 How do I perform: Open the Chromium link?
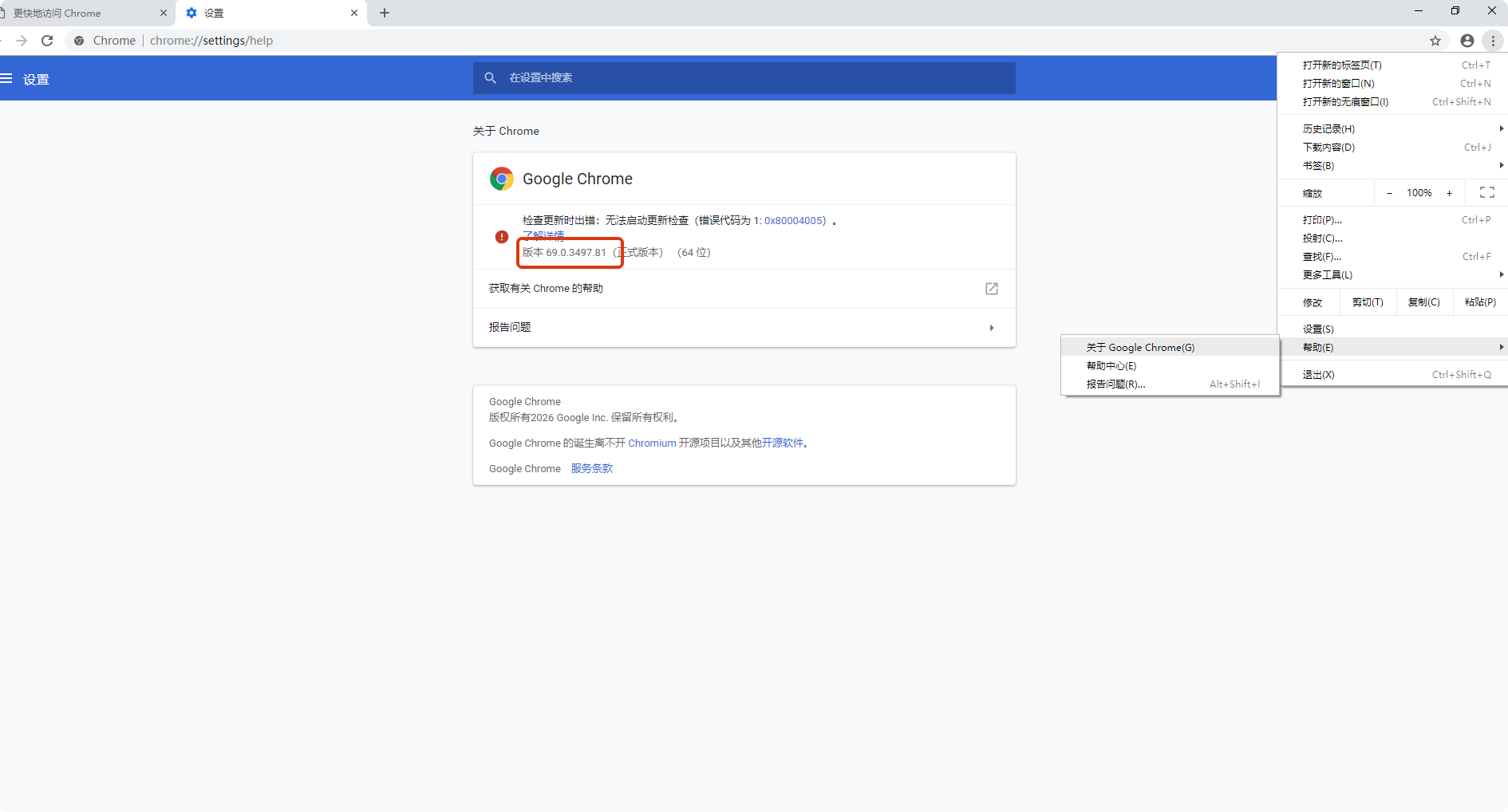tap(652, 443)
